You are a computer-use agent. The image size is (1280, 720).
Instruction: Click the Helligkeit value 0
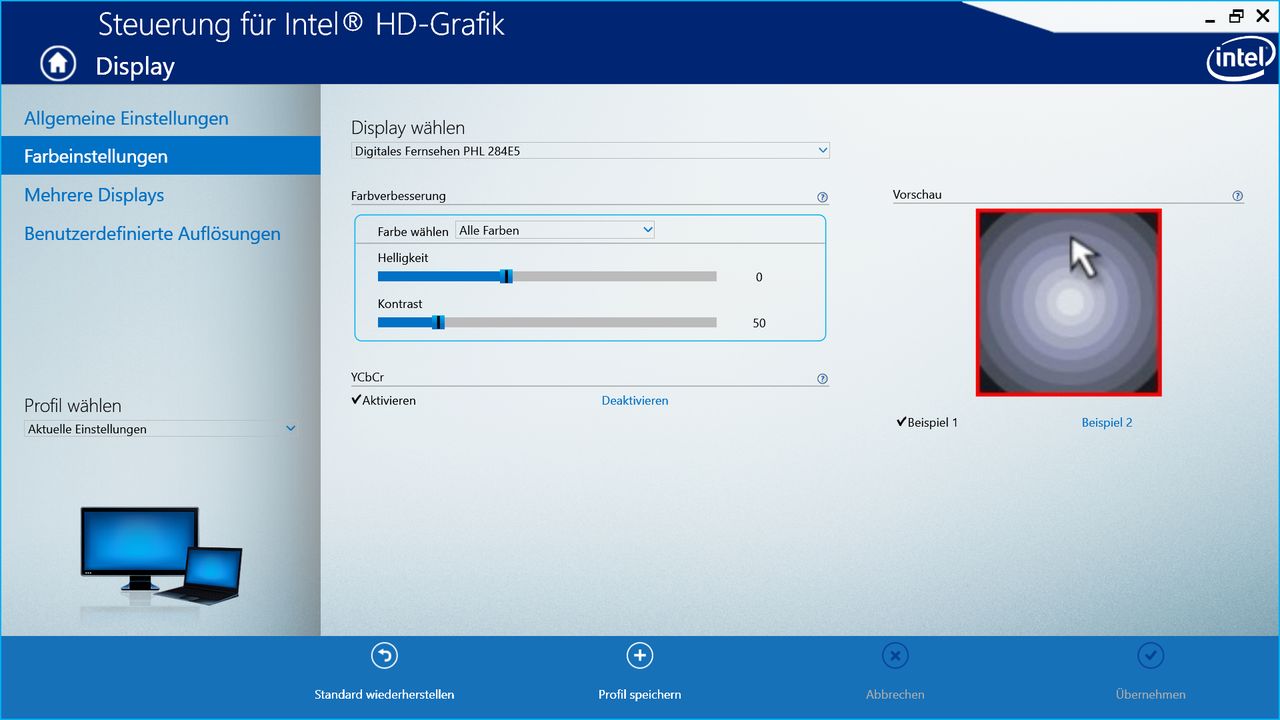click(x=759, y=277)
